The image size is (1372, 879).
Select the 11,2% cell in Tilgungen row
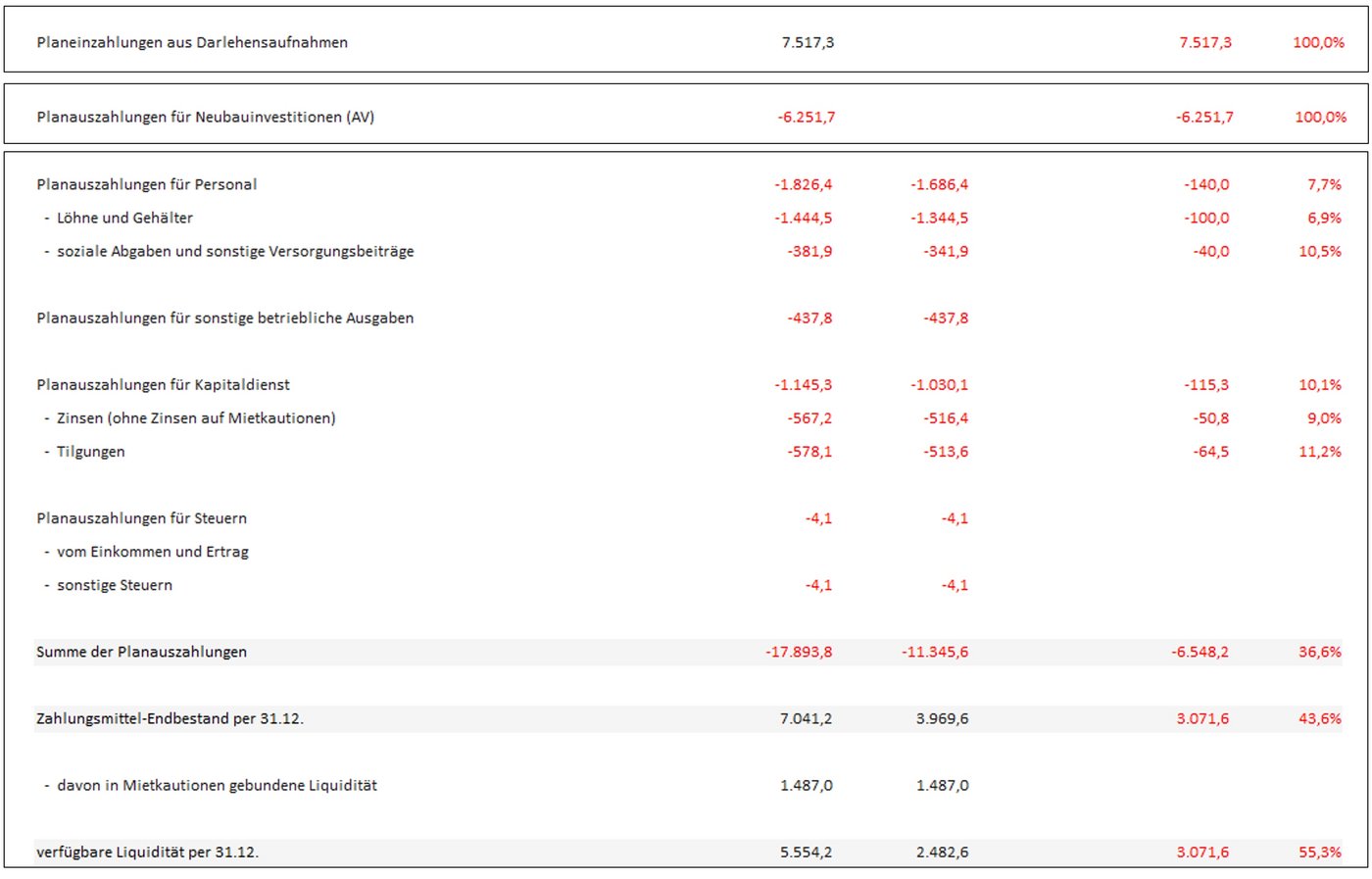coord(1320,451)
